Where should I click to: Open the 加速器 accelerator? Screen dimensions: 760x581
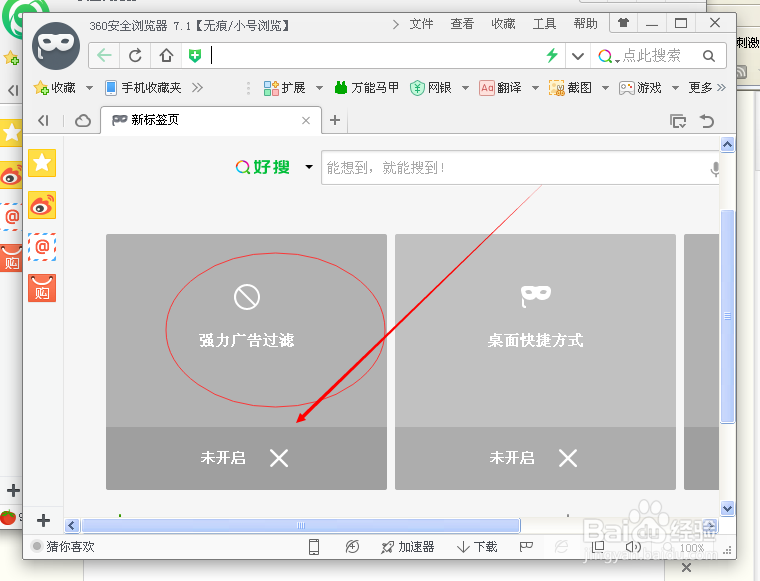click(408, 547)
